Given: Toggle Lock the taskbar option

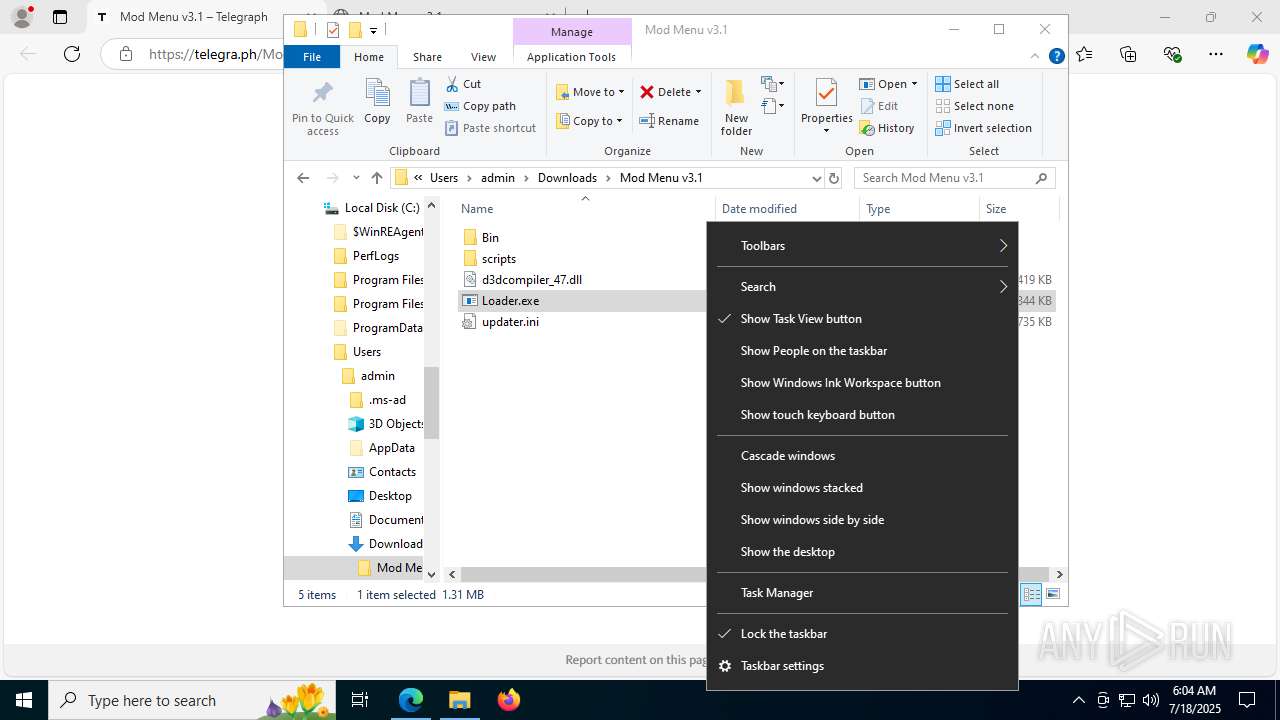Looking at the screenshot, I should tap(862, 634).
